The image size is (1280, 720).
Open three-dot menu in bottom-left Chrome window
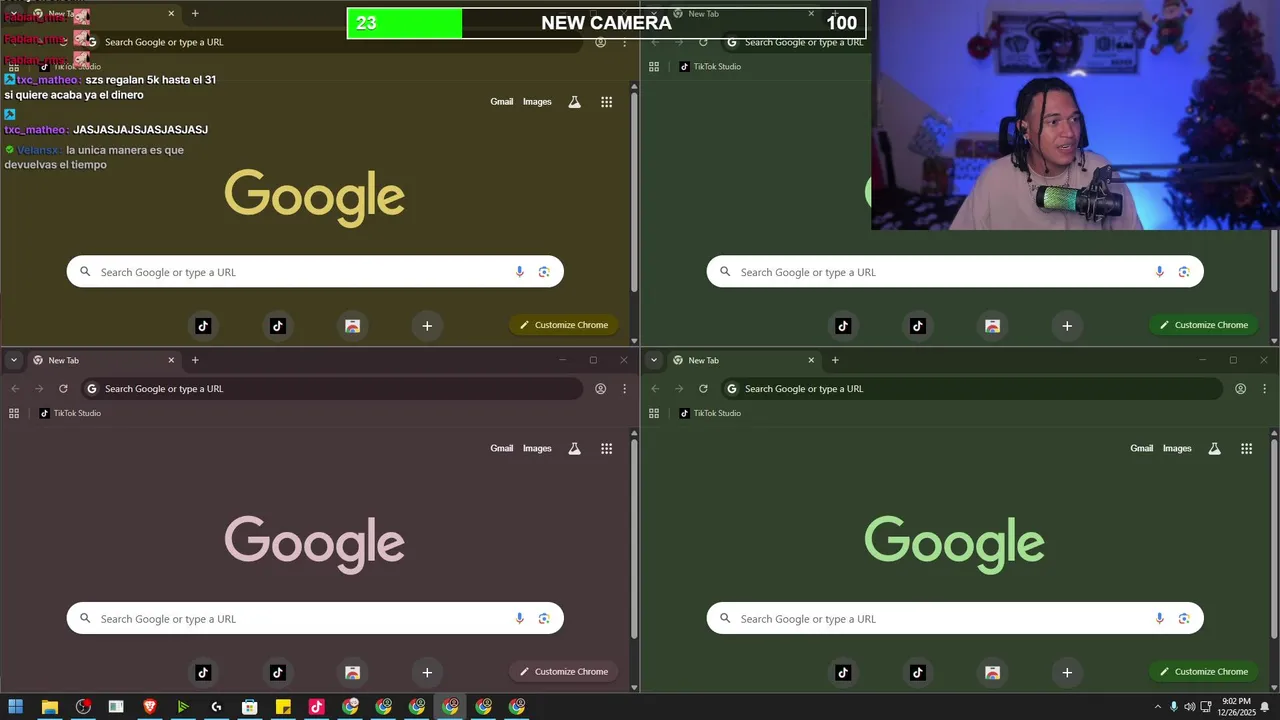(x=624, y=389)
